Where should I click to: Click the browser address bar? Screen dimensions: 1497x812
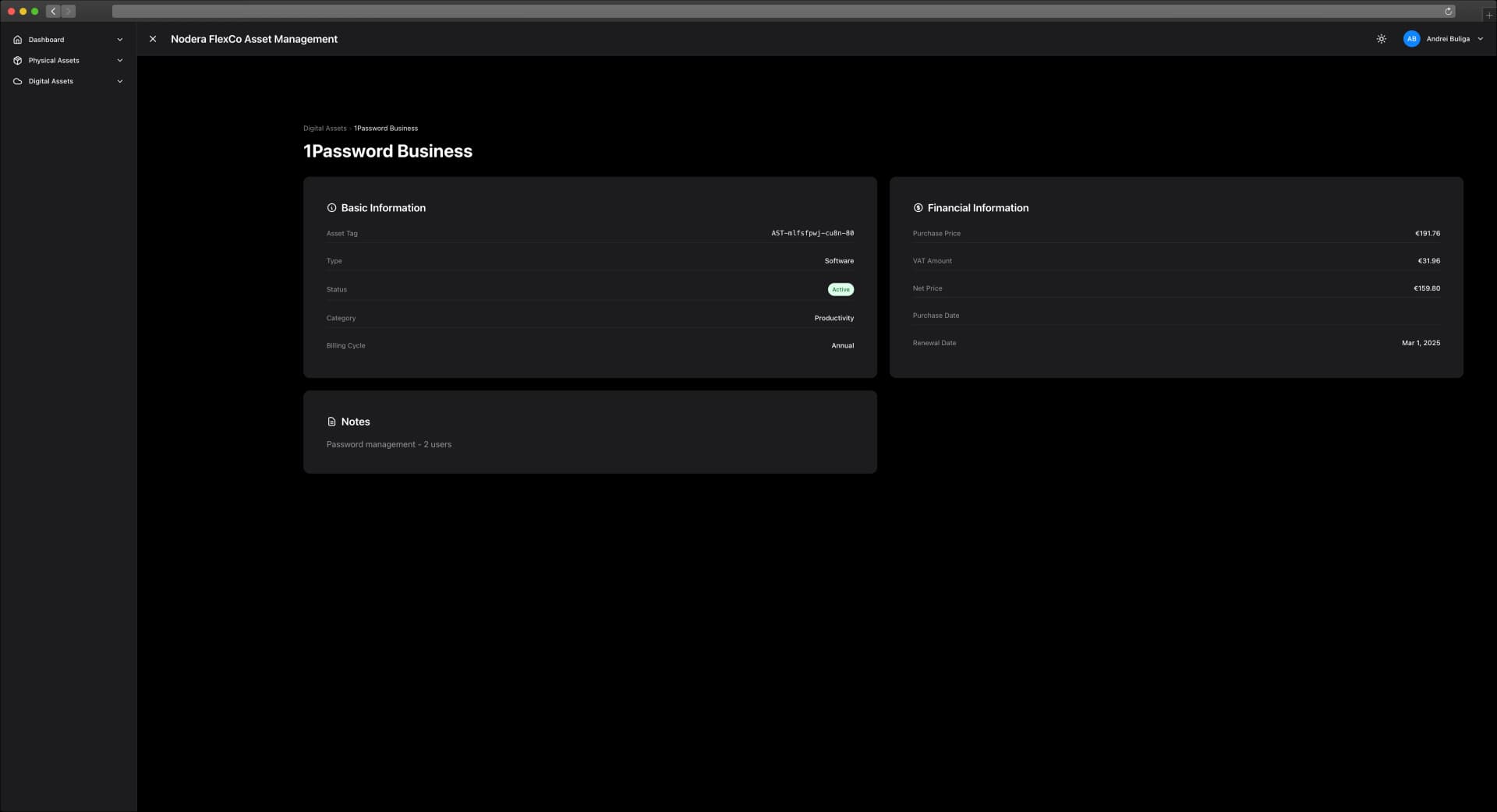784,12
